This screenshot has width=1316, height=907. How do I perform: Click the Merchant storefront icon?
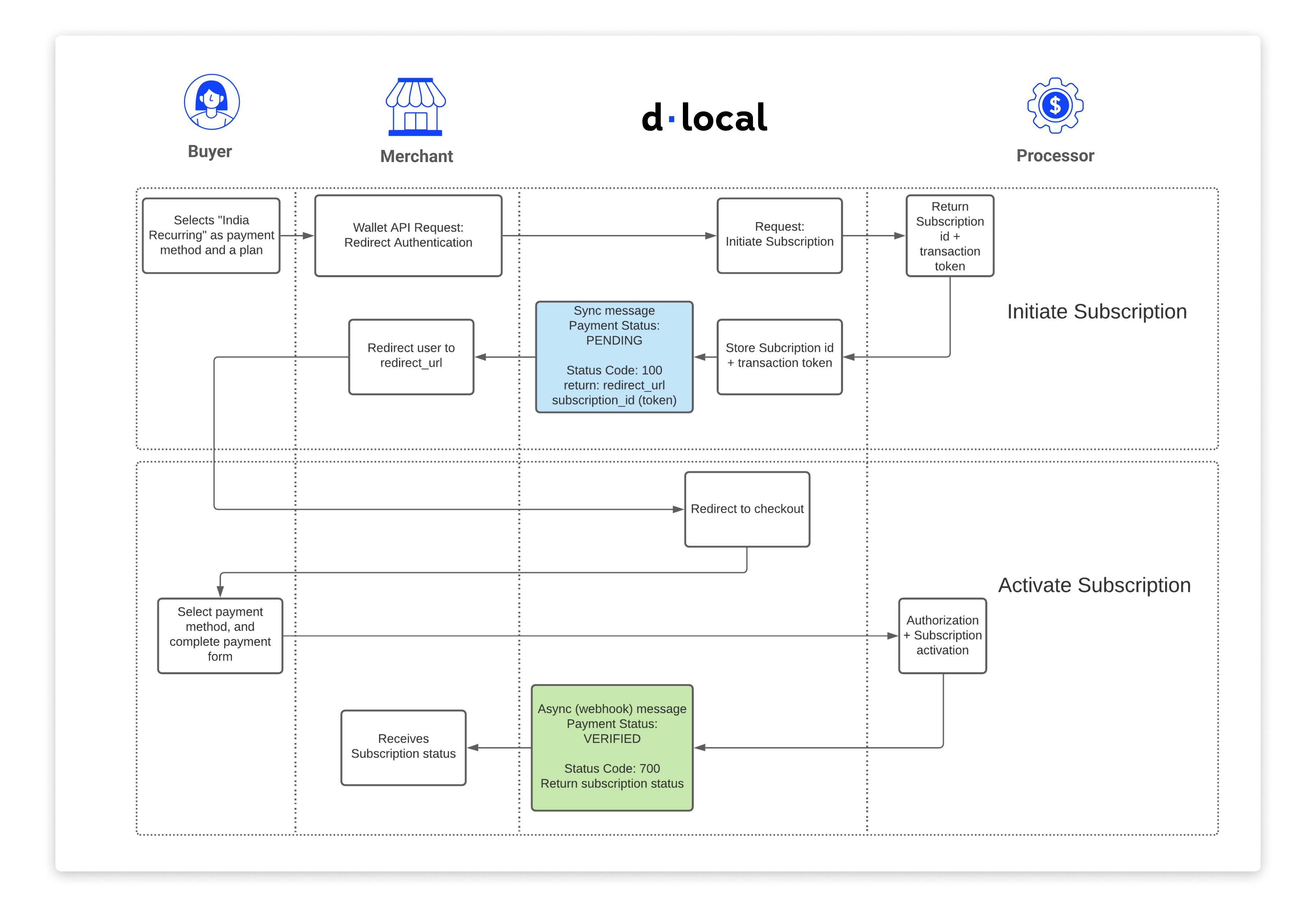point(415,107)
